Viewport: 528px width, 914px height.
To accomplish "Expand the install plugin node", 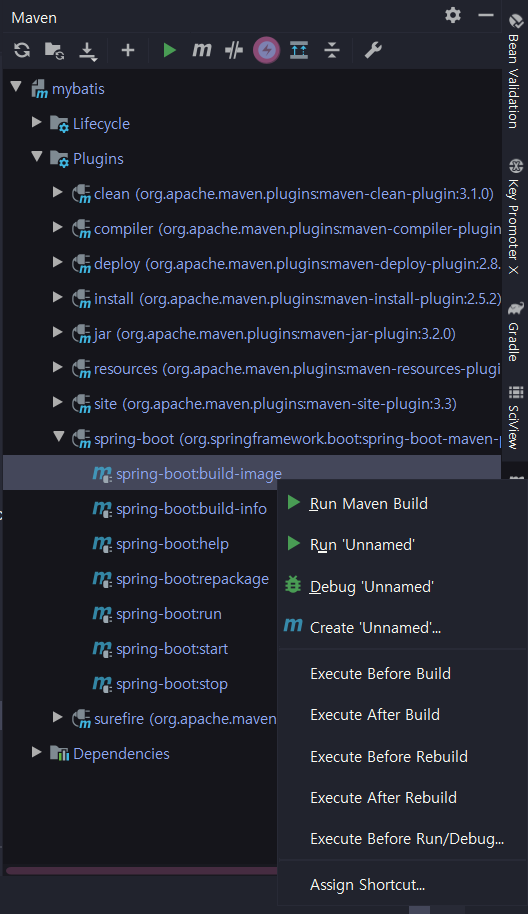I will click(x=58, y=297).
